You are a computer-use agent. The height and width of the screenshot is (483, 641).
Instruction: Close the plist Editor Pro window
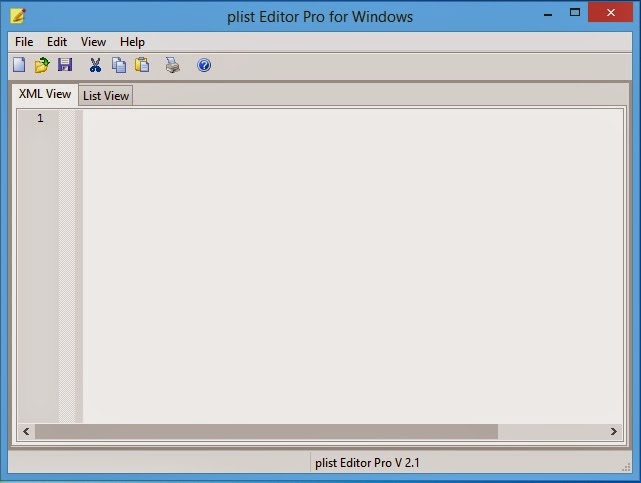click(611, 12)
